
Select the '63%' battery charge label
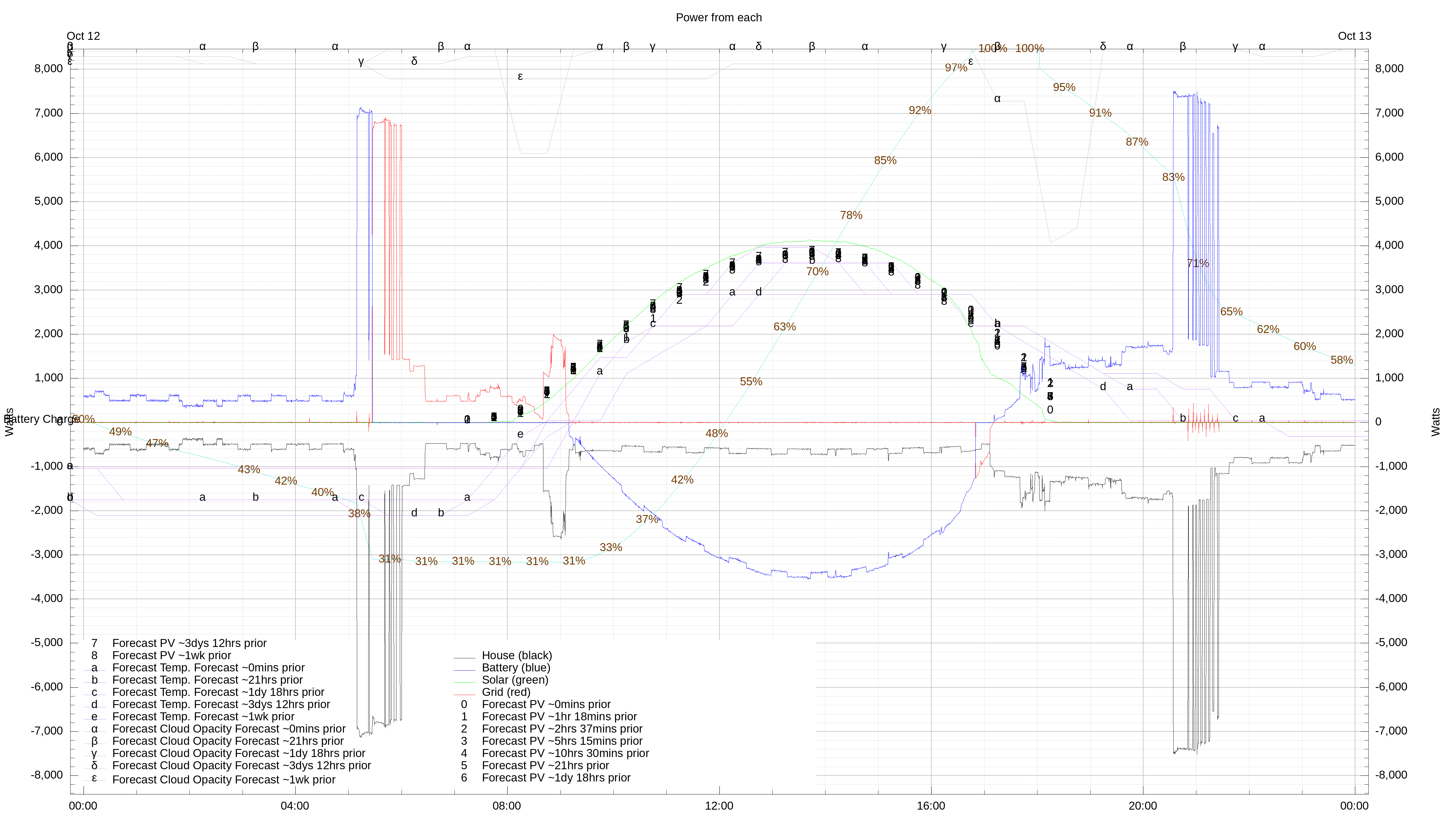tap(785, 327)
